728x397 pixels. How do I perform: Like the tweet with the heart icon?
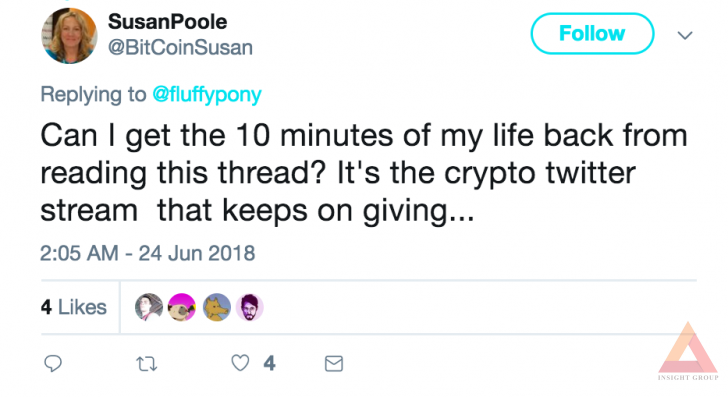click(240, 363)
